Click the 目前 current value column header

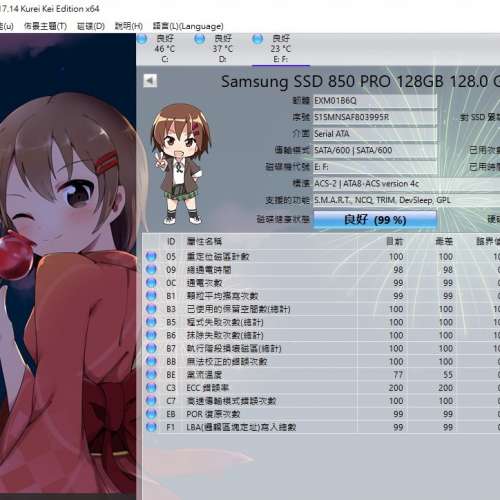pos(395,241)
